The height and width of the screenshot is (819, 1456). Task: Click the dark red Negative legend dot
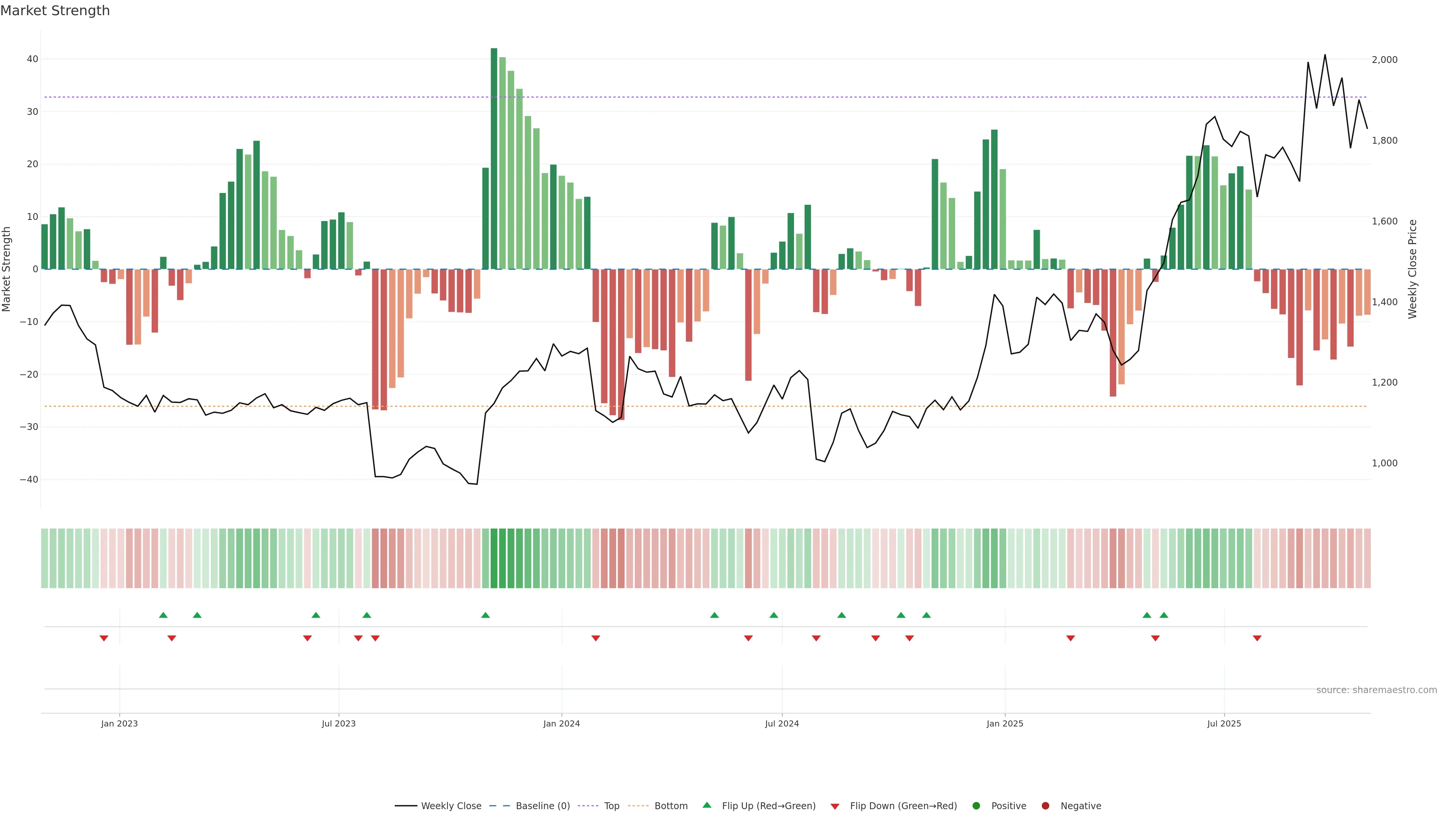pyautogui.click(x=1045, y=805)
